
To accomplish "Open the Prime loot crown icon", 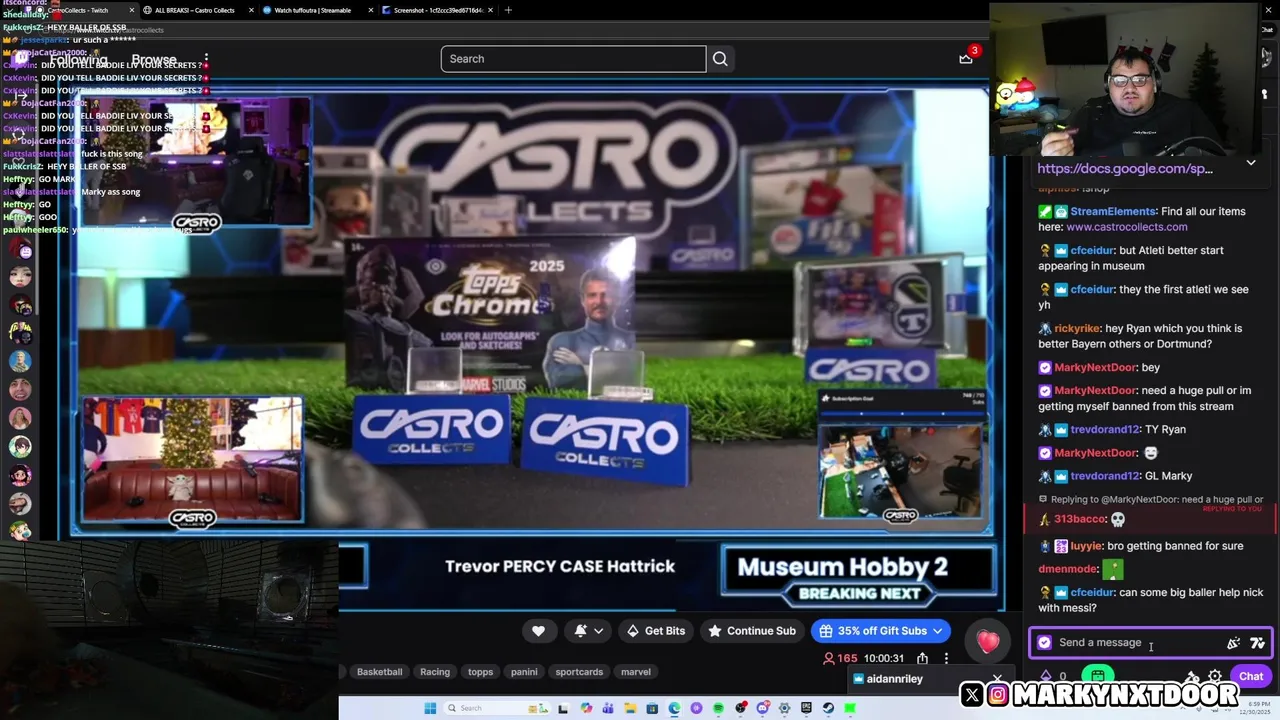I will pos(966,59).
